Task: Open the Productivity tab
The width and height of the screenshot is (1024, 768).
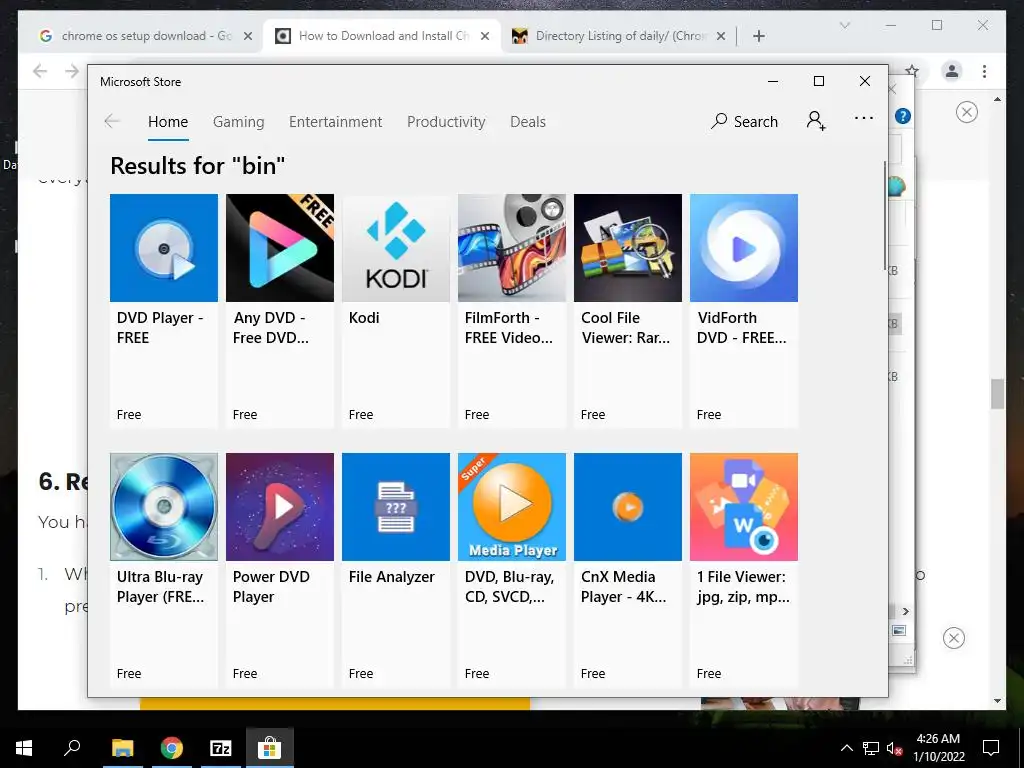Action: [x=446, y=122]
